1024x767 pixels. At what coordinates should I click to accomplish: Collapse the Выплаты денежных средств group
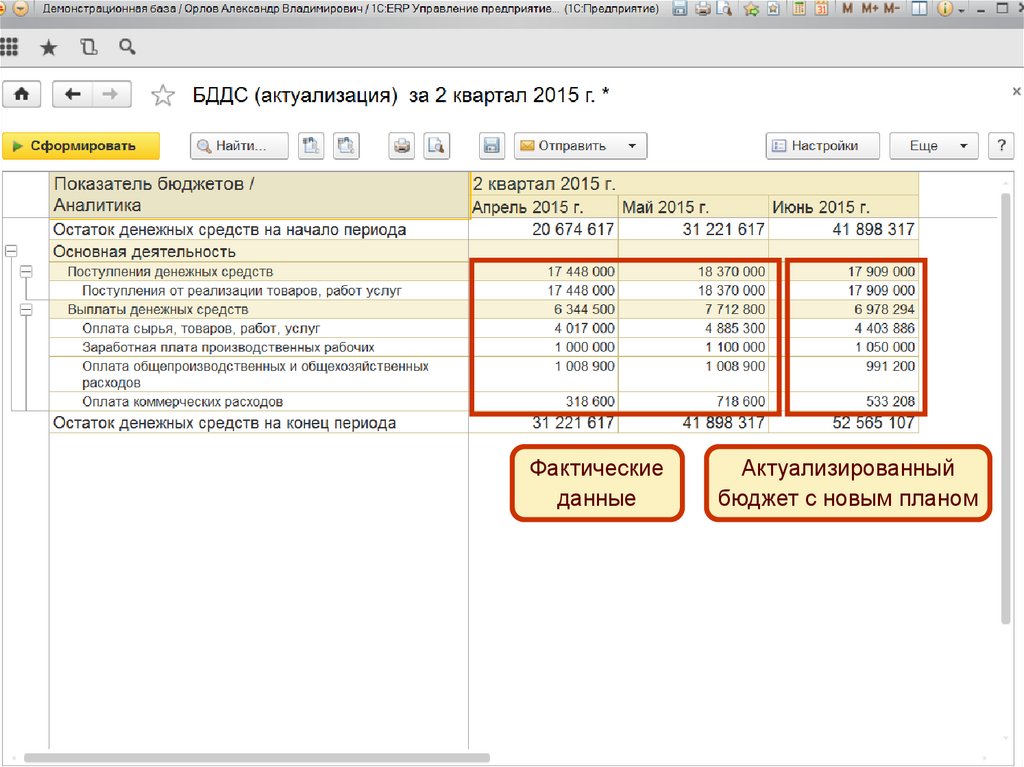click(x=26, y=310)
